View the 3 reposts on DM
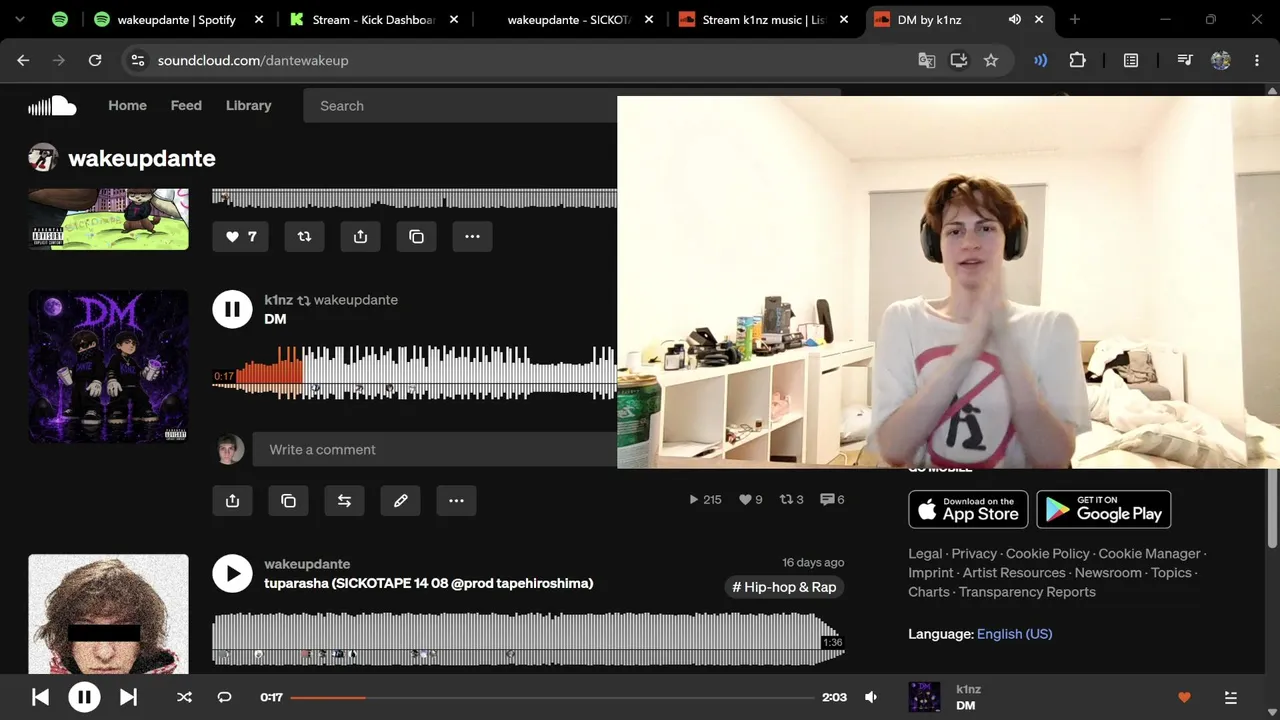This screenshot has height=720, width=1280. tap(791, 500)
